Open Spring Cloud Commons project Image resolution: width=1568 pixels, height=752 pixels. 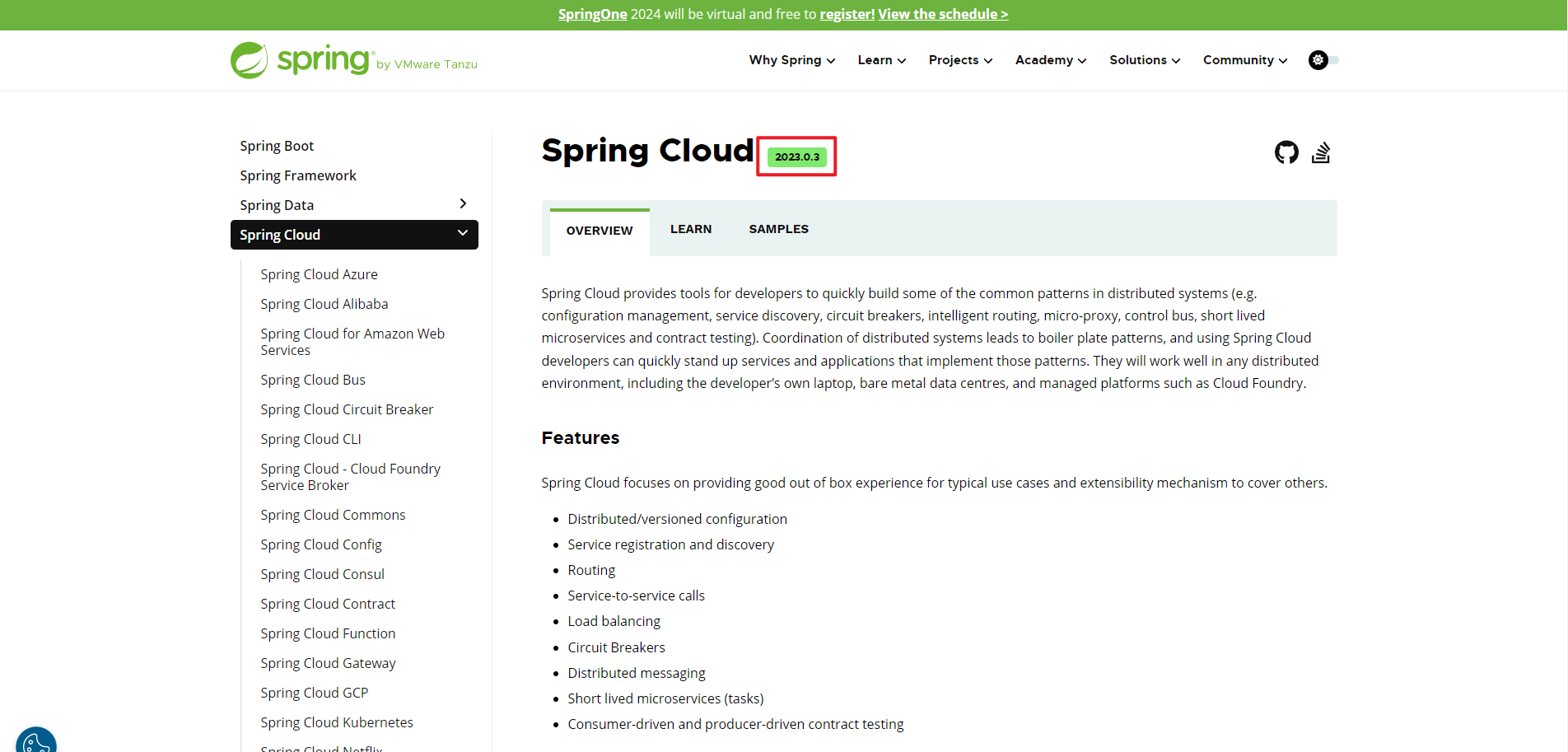click(333, 515)
